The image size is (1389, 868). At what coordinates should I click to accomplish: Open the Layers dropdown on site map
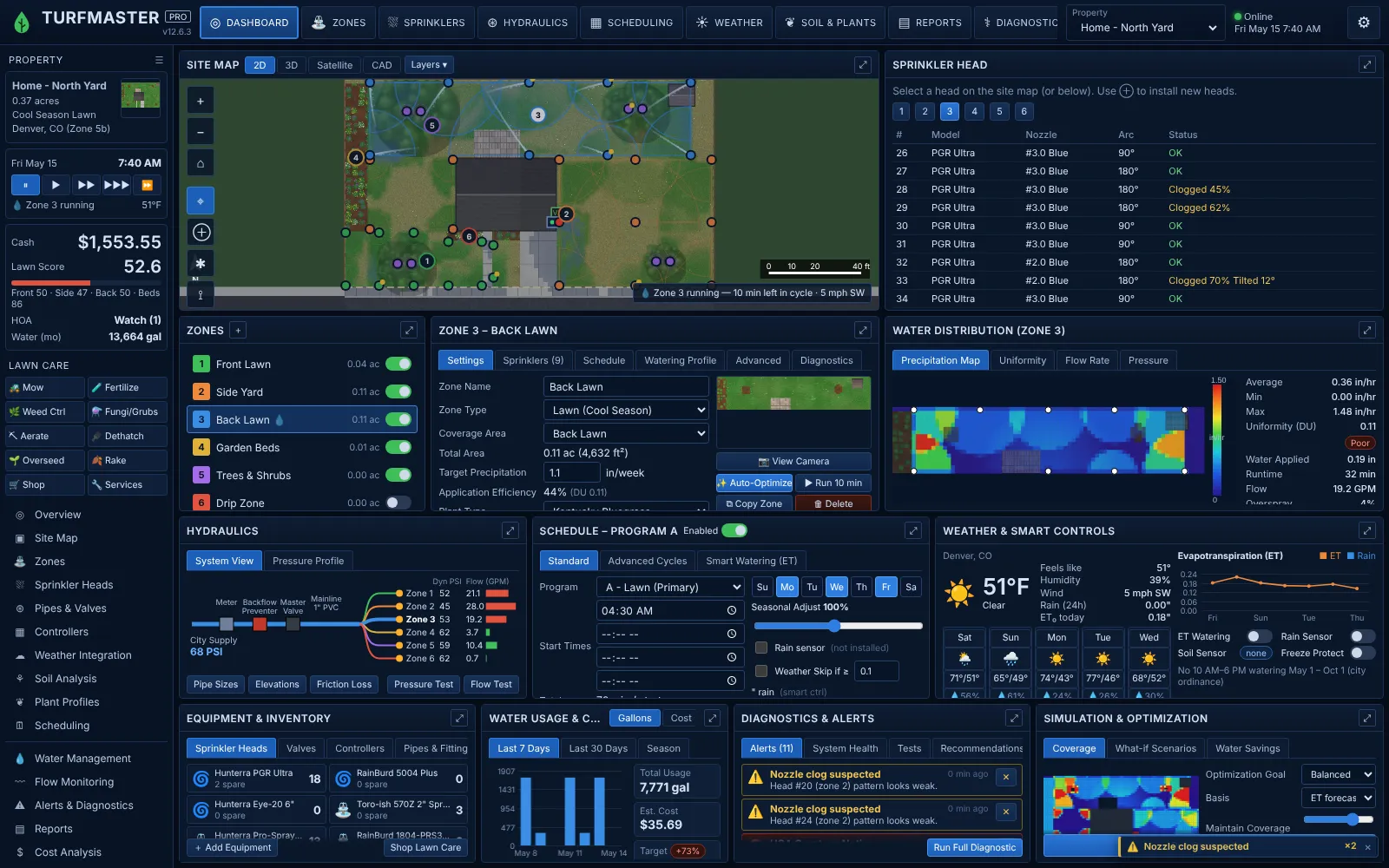point(429,65)
